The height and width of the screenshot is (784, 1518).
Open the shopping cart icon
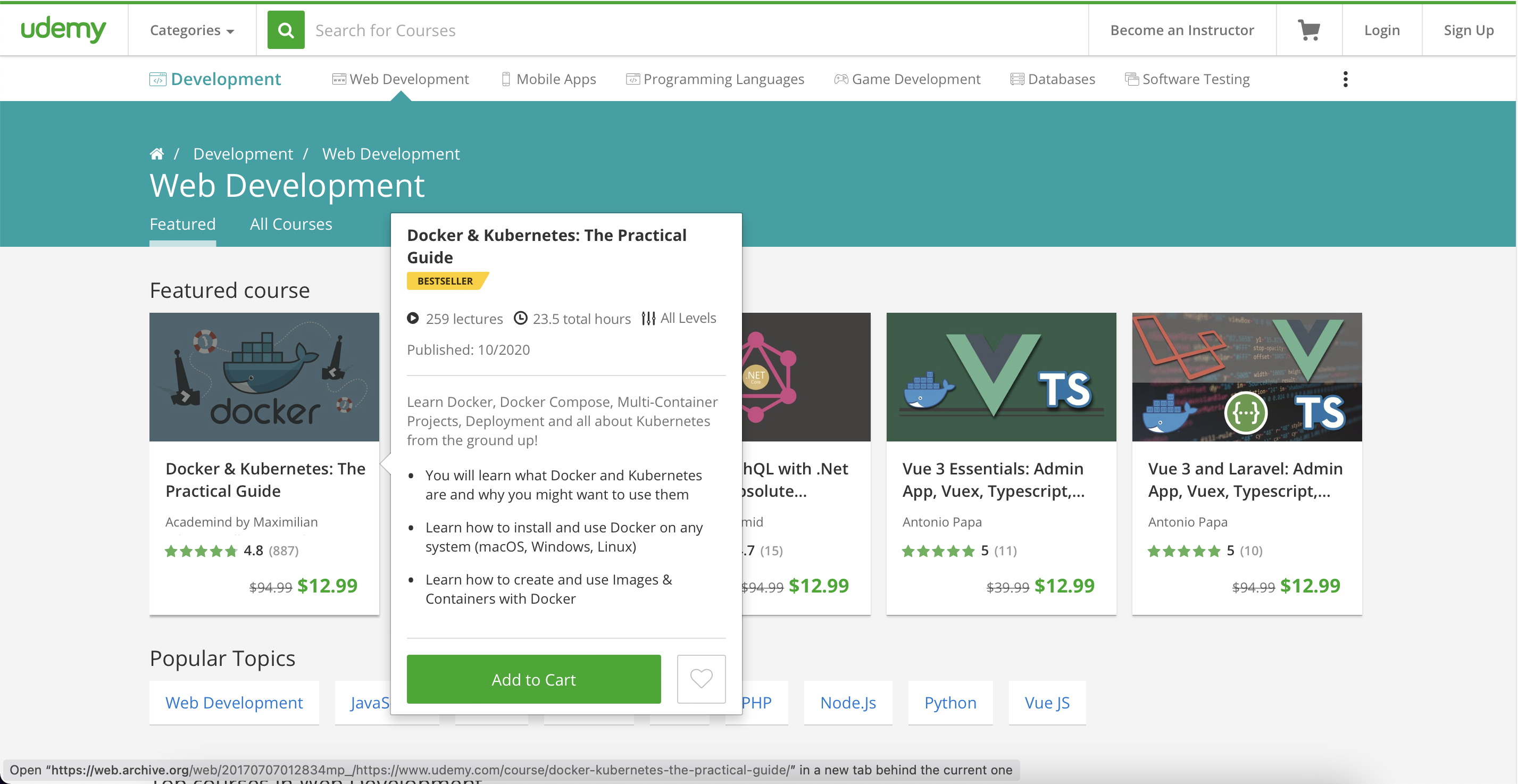[1309, 30]
